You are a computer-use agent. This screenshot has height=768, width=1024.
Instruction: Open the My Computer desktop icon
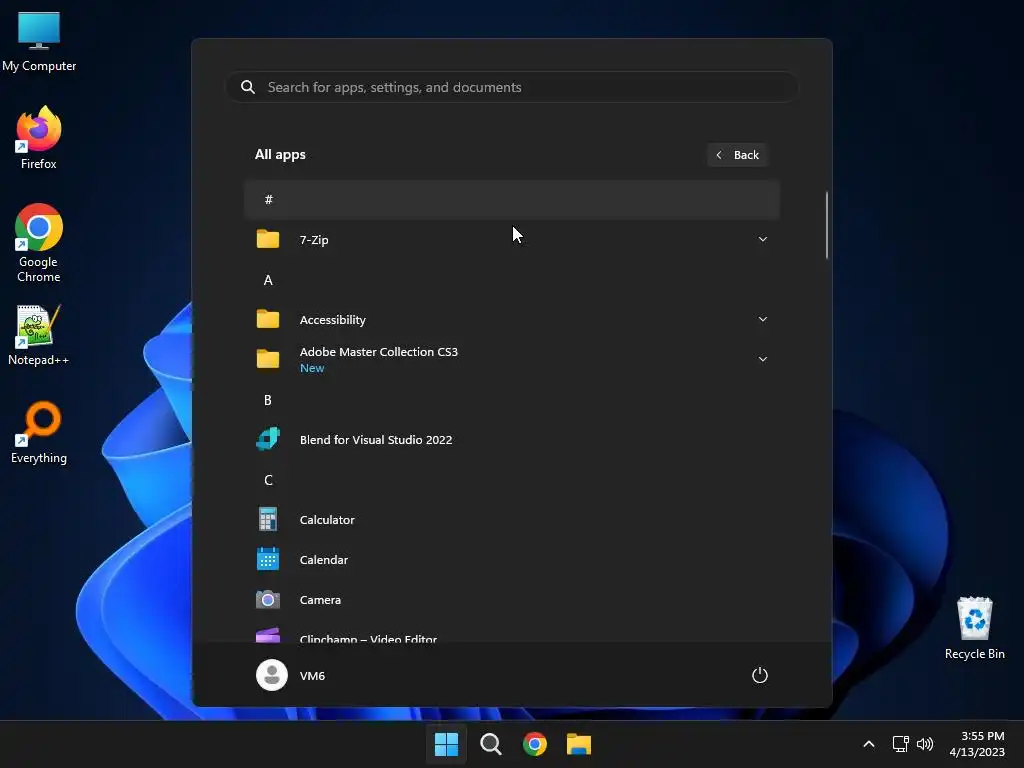click(x=39, y=40)
